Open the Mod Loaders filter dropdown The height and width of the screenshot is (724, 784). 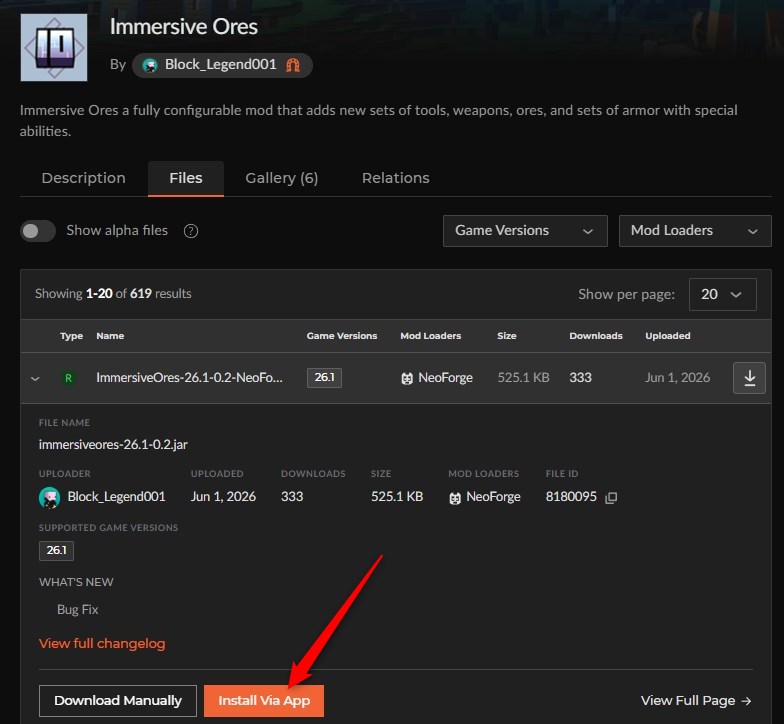tap(695, 231)
